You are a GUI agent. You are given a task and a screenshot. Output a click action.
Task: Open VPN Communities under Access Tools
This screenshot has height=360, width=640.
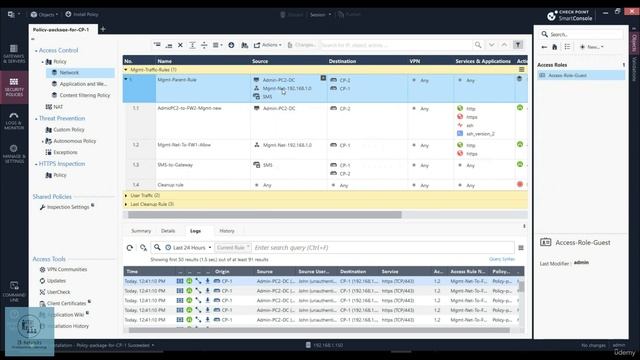tap(63, 269)
